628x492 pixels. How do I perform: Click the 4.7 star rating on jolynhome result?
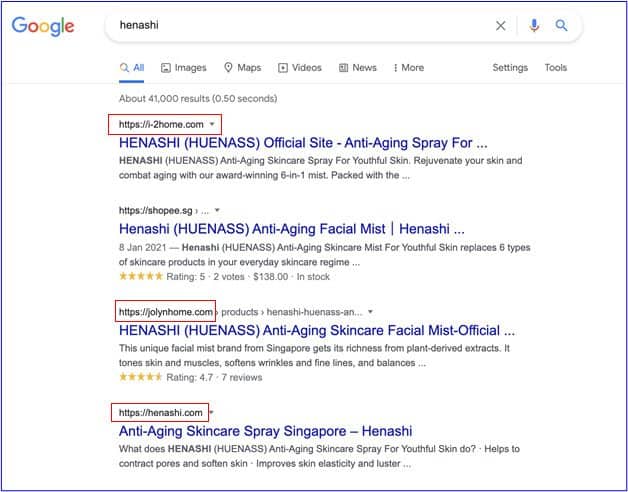(141, 377)
